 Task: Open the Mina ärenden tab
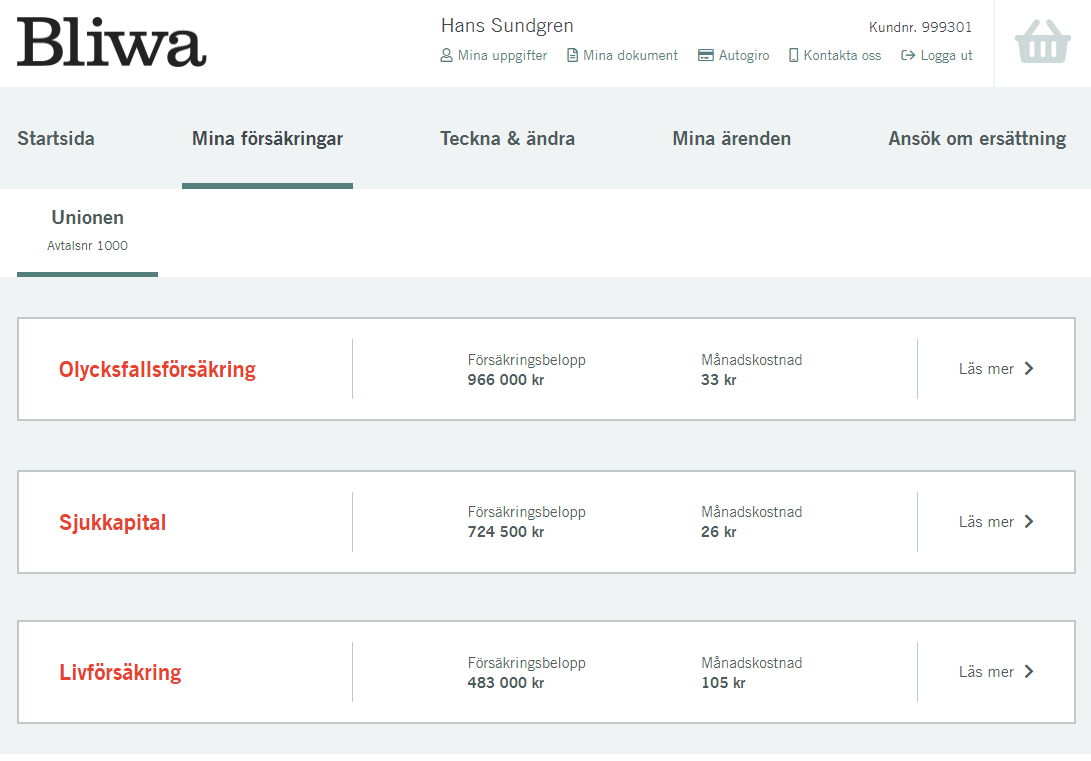pos(731,138)
